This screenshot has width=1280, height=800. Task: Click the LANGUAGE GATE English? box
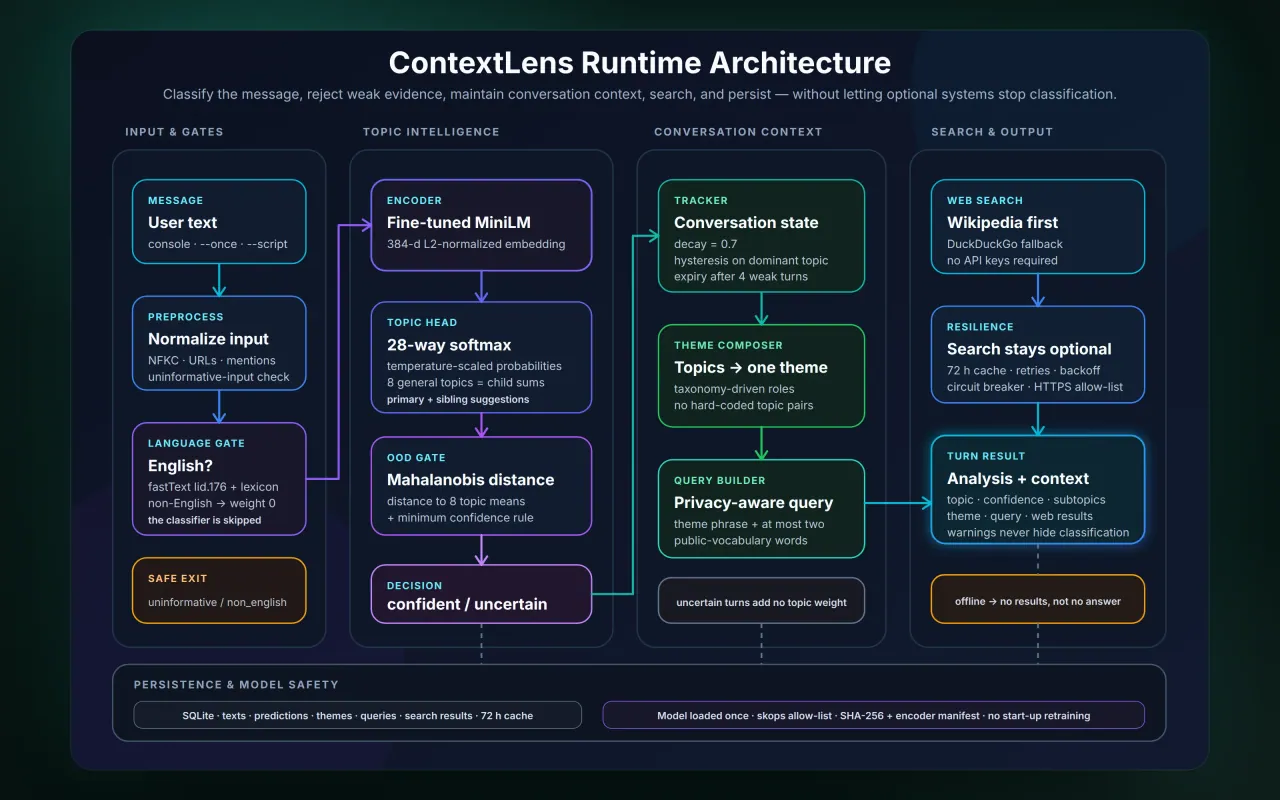click(219, 479)
